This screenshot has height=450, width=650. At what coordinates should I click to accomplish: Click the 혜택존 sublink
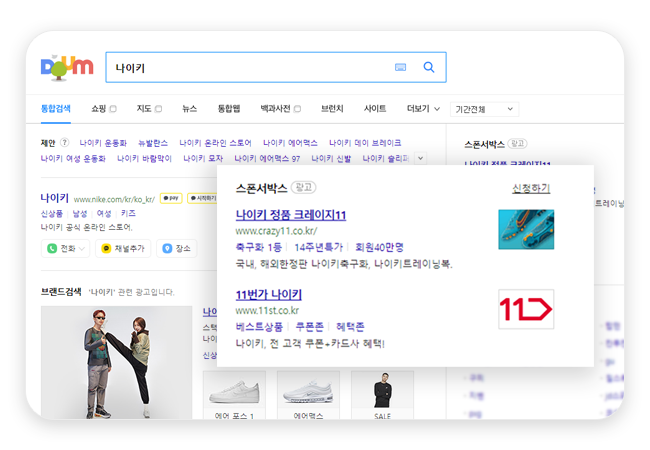350,327
